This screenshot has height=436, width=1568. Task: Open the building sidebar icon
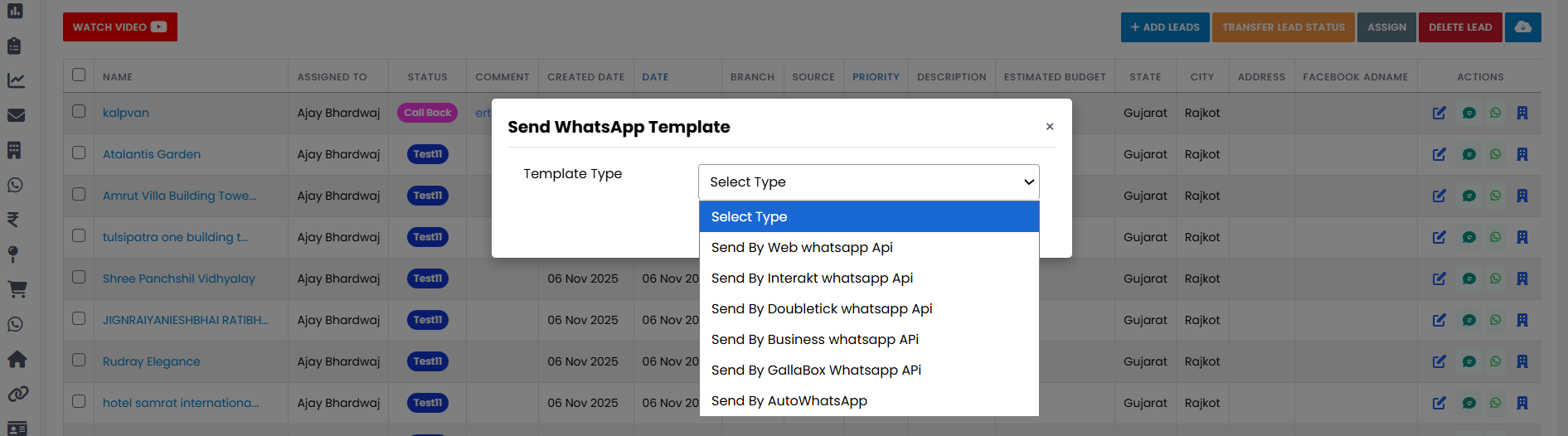tap(15, 150)
